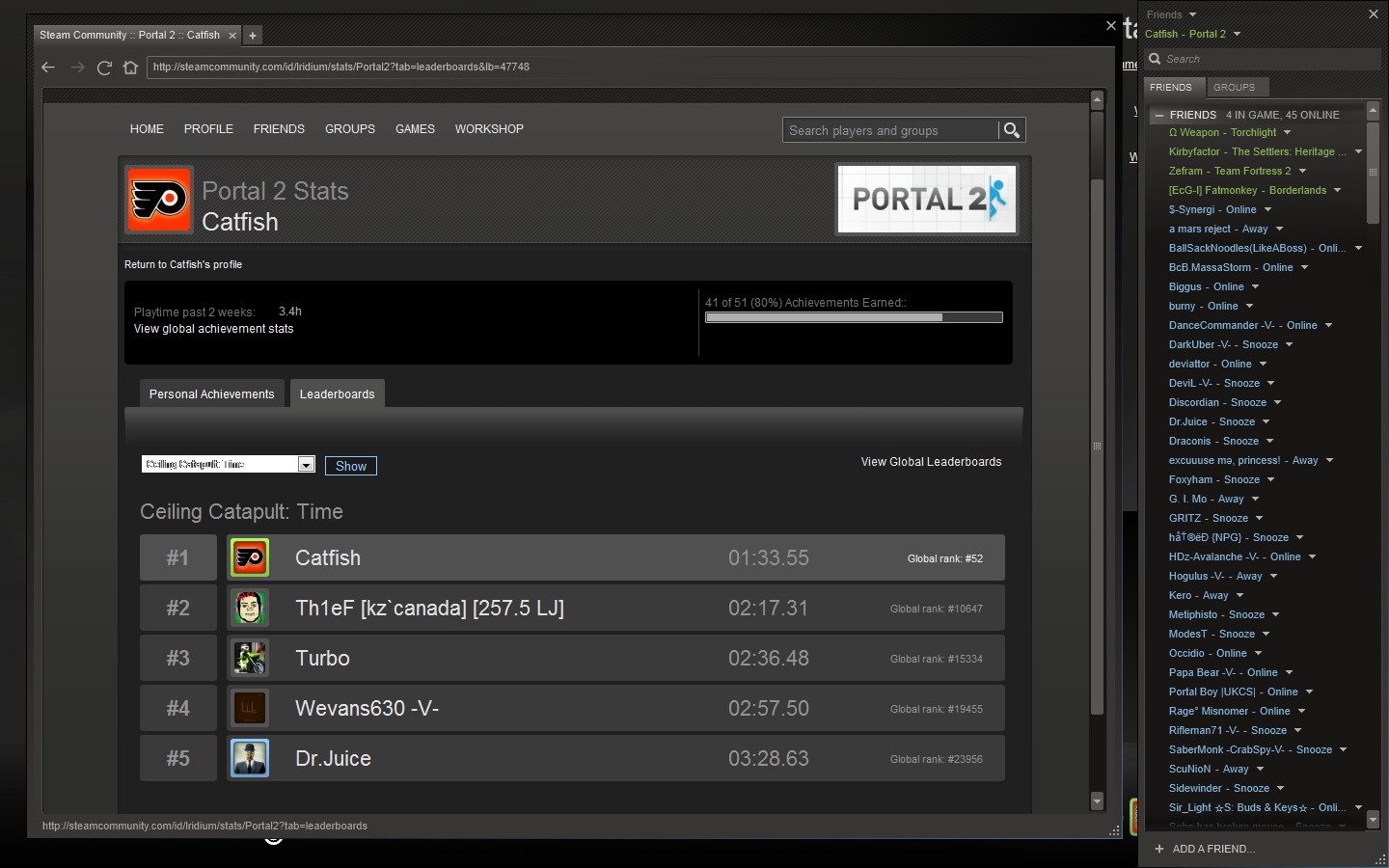Click Catfish's avatar in leaderboard row #1
The image size is (1389, 868).
(x=250, y=557)
